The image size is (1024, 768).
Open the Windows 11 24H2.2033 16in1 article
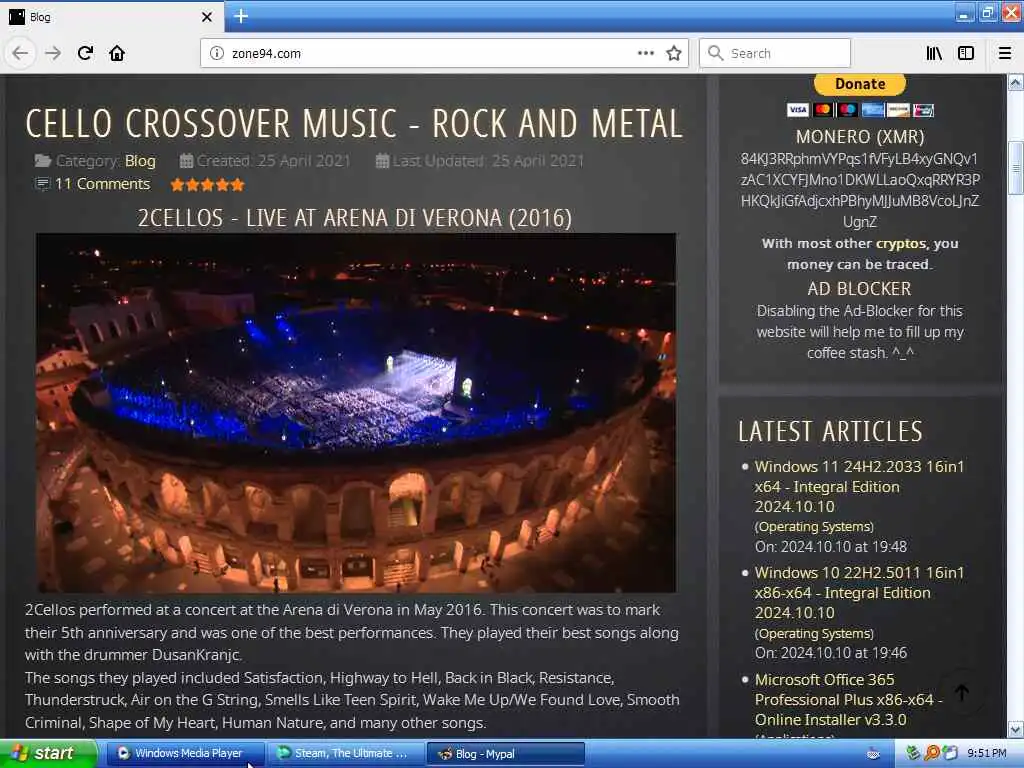[x=859, y=487]
